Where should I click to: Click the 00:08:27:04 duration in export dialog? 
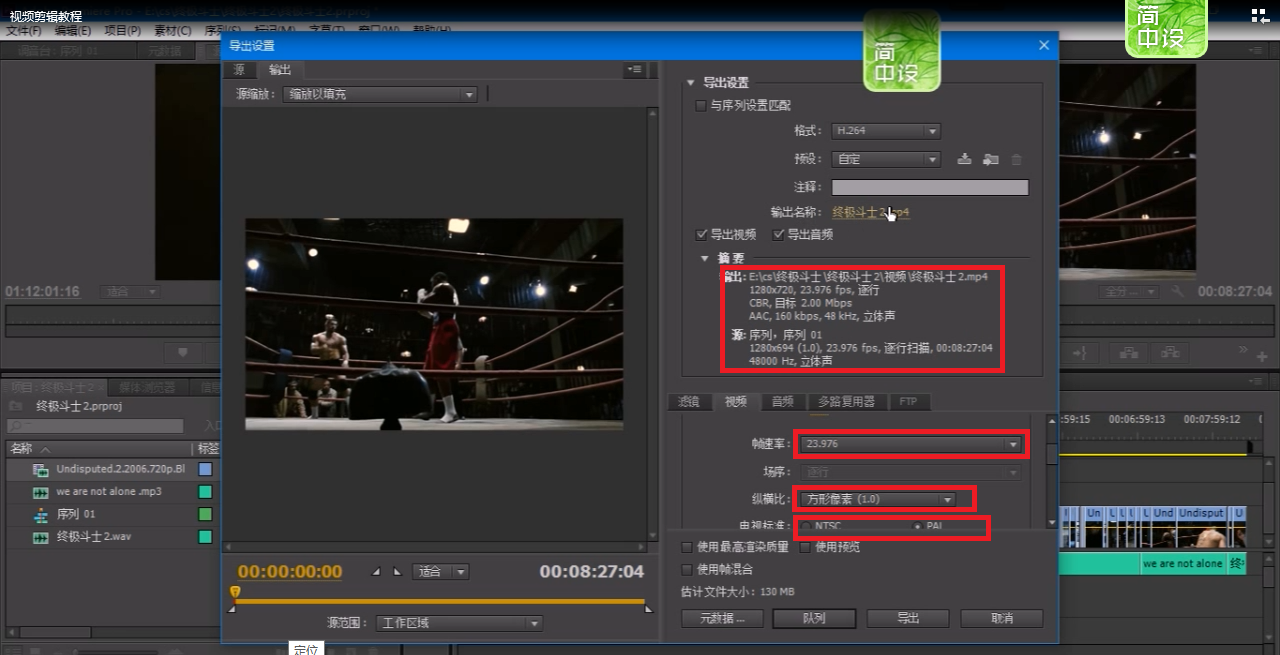592,572
